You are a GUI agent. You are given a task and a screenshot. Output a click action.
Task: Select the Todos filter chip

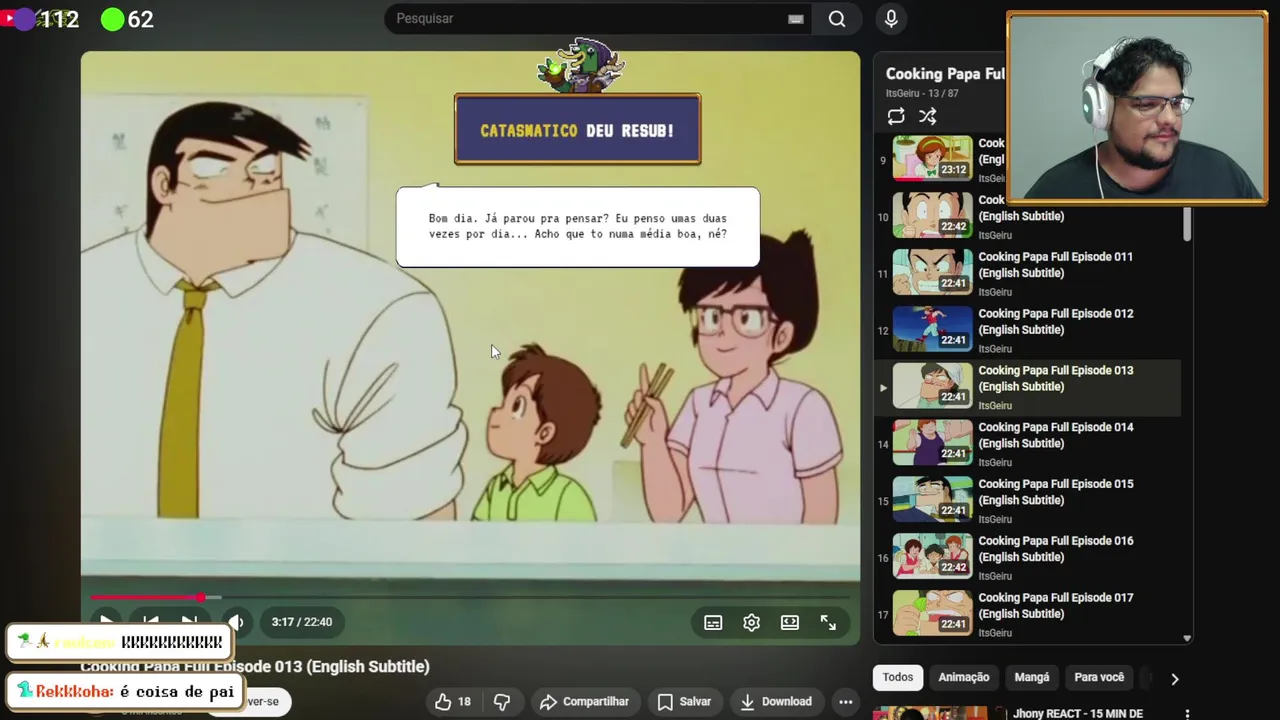[x=898, y=677]
